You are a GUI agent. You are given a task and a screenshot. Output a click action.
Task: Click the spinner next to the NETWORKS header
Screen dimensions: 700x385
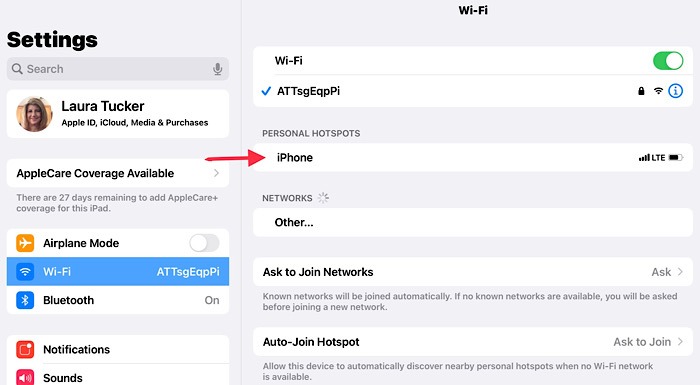pyautogui.click(x=323, y=198)
